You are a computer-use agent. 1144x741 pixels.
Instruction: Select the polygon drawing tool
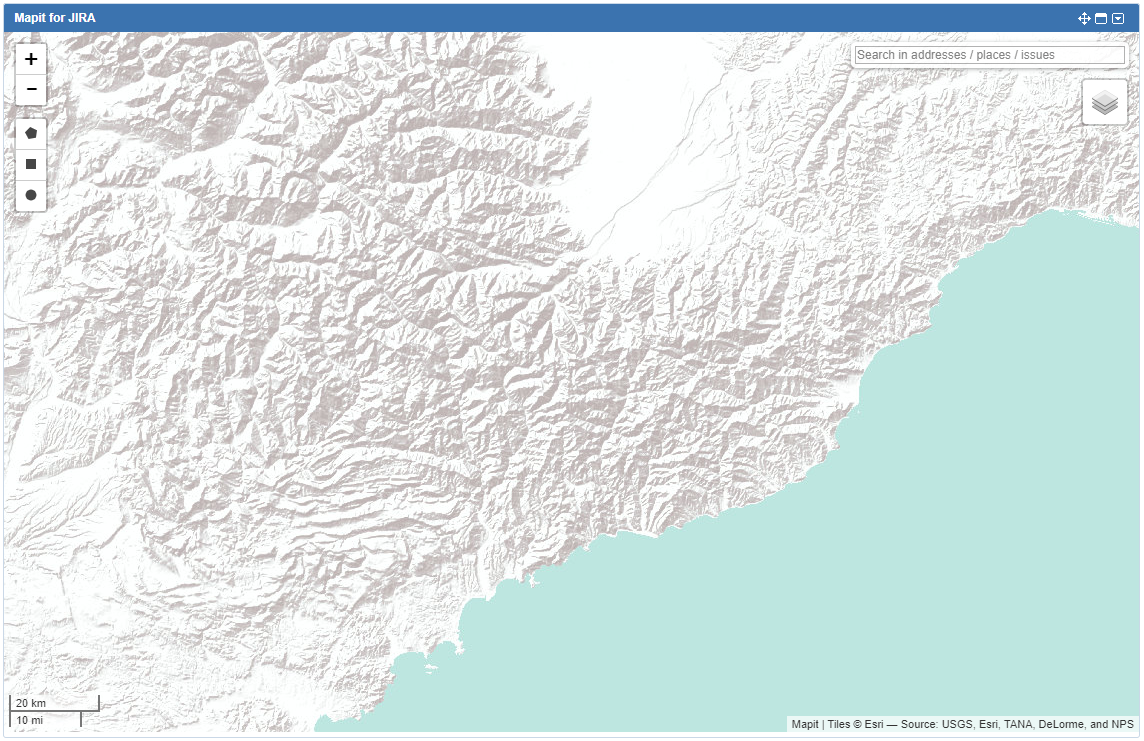[x=30, y=132]
